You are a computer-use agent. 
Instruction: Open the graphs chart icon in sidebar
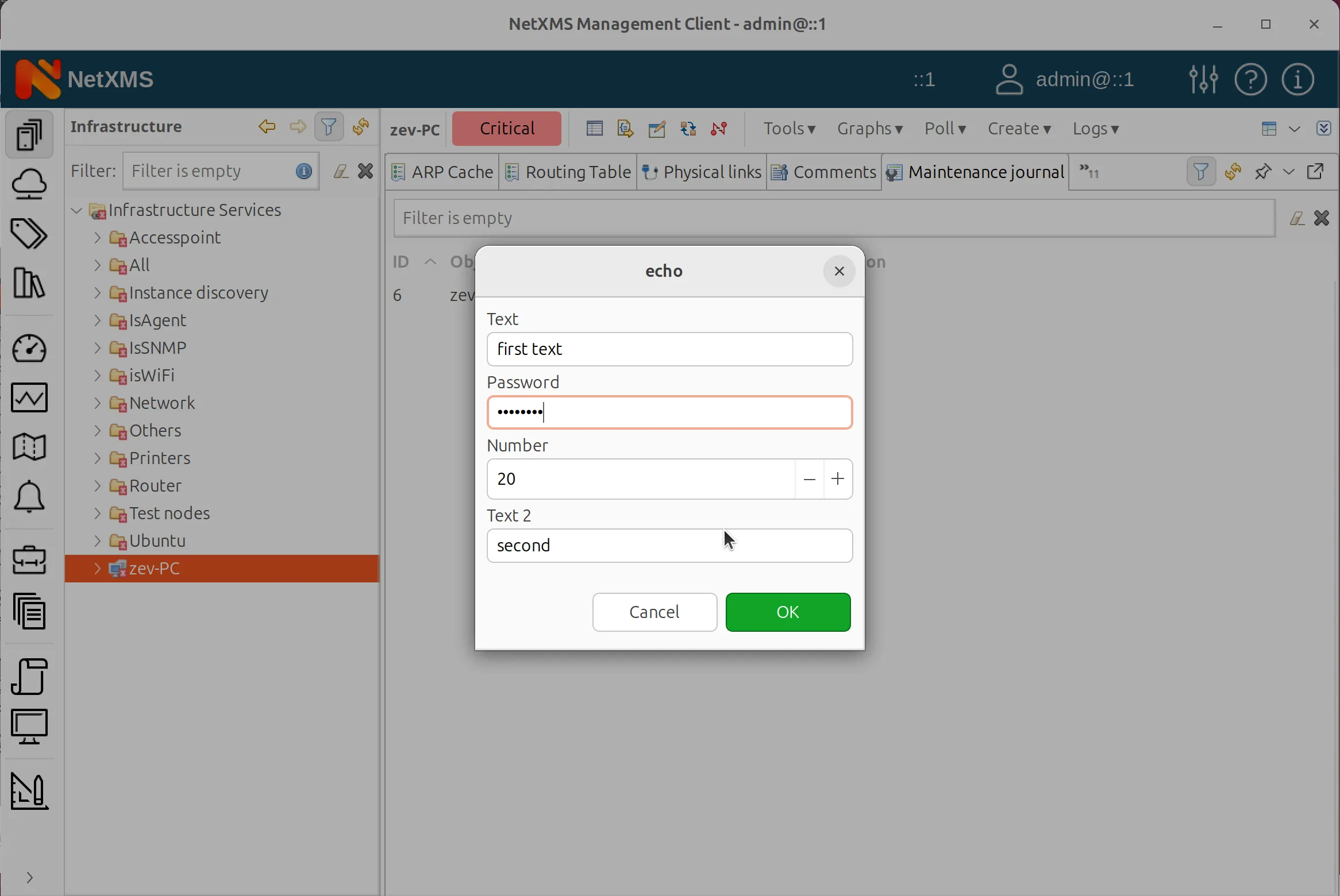click(x=30, y=398)
